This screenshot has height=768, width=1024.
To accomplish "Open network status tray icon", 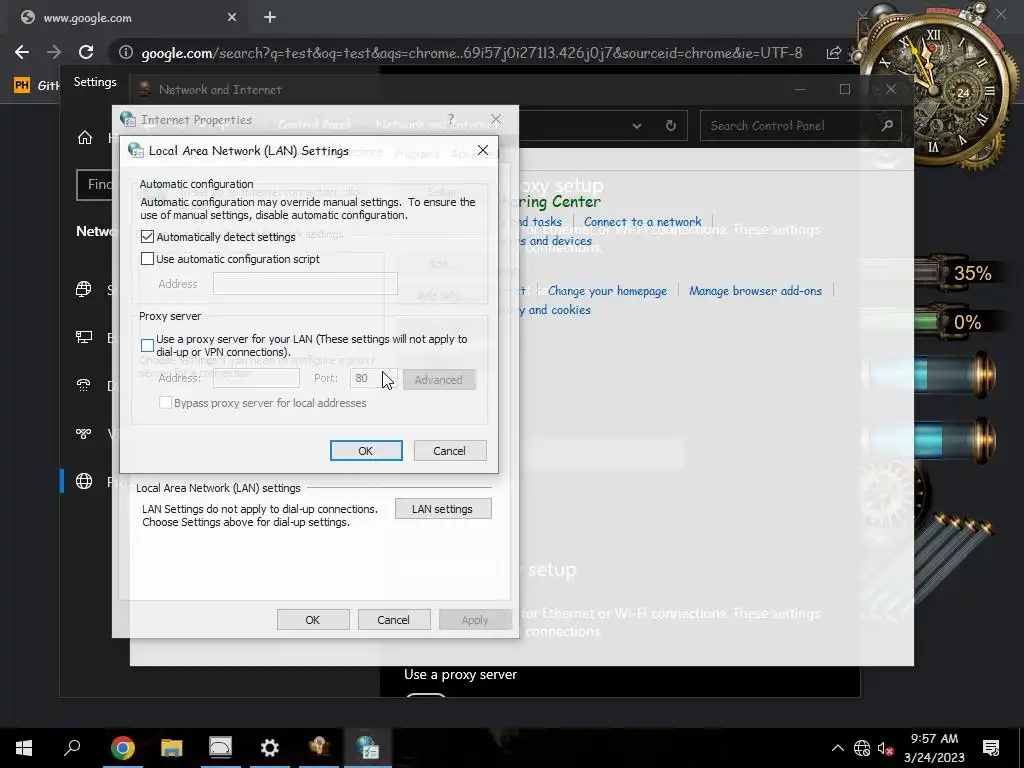I will [x=862, y=748].
